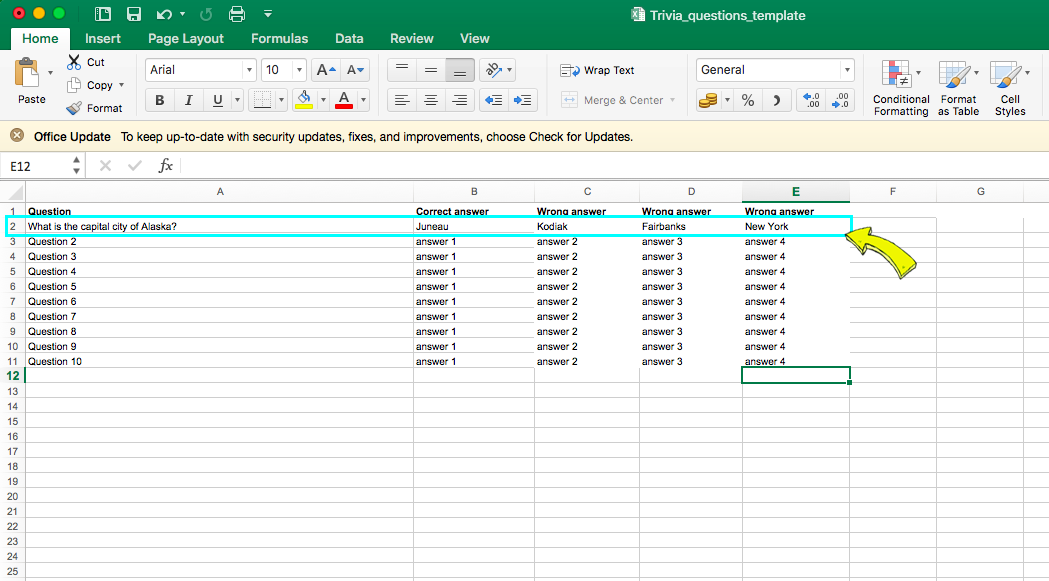Click the Conditional Formatting button
Screen dimensions: 1049x581
tap(900, 87)
